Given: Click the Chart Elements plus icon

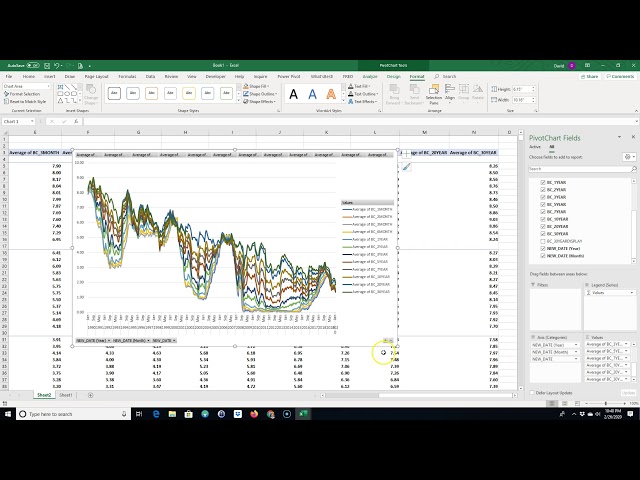Looking at the screenshot, I should [406, 154].
